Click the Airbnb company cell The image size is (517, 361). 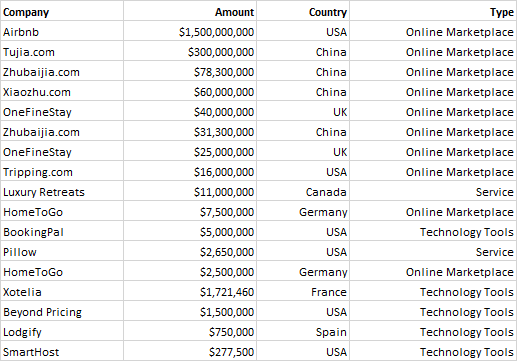62,31
